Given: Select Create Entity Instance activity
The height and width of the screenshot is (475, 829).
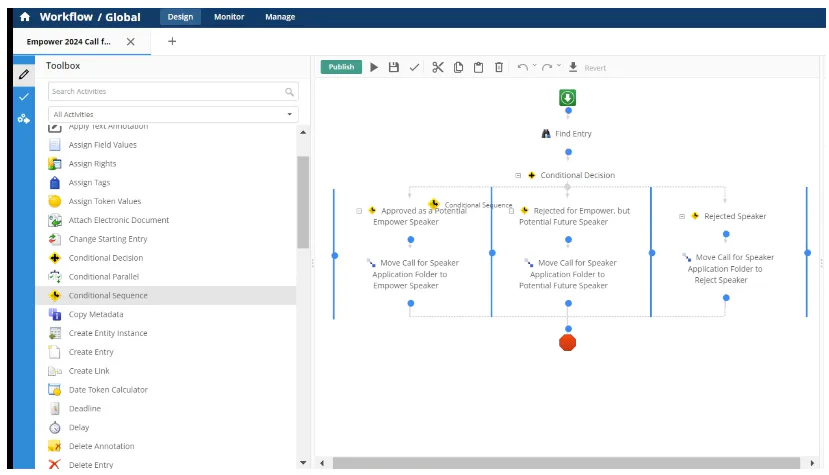Looking at the screenshot, I should click(x=165, y=333).
